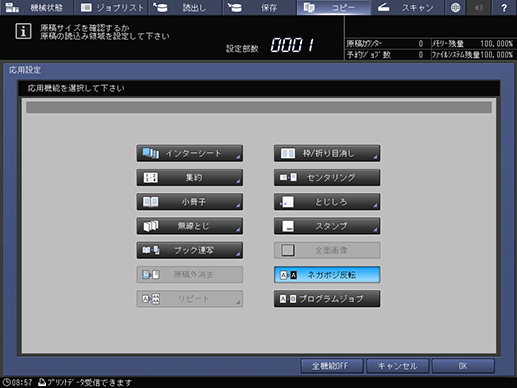Screen dimensions: 517x388
Task: Click the インターシート page icon
Action: tap(151, 153)
